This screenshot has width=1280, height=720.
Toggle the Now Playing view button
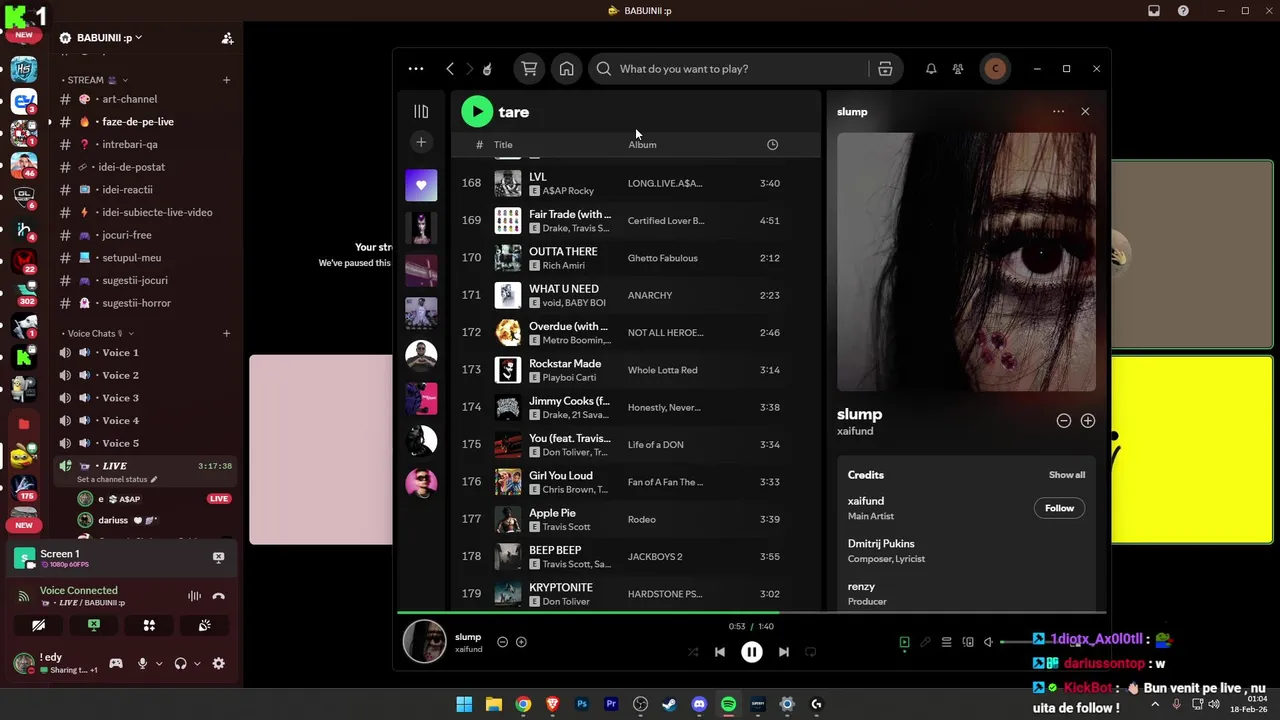[x=904, y=642]
